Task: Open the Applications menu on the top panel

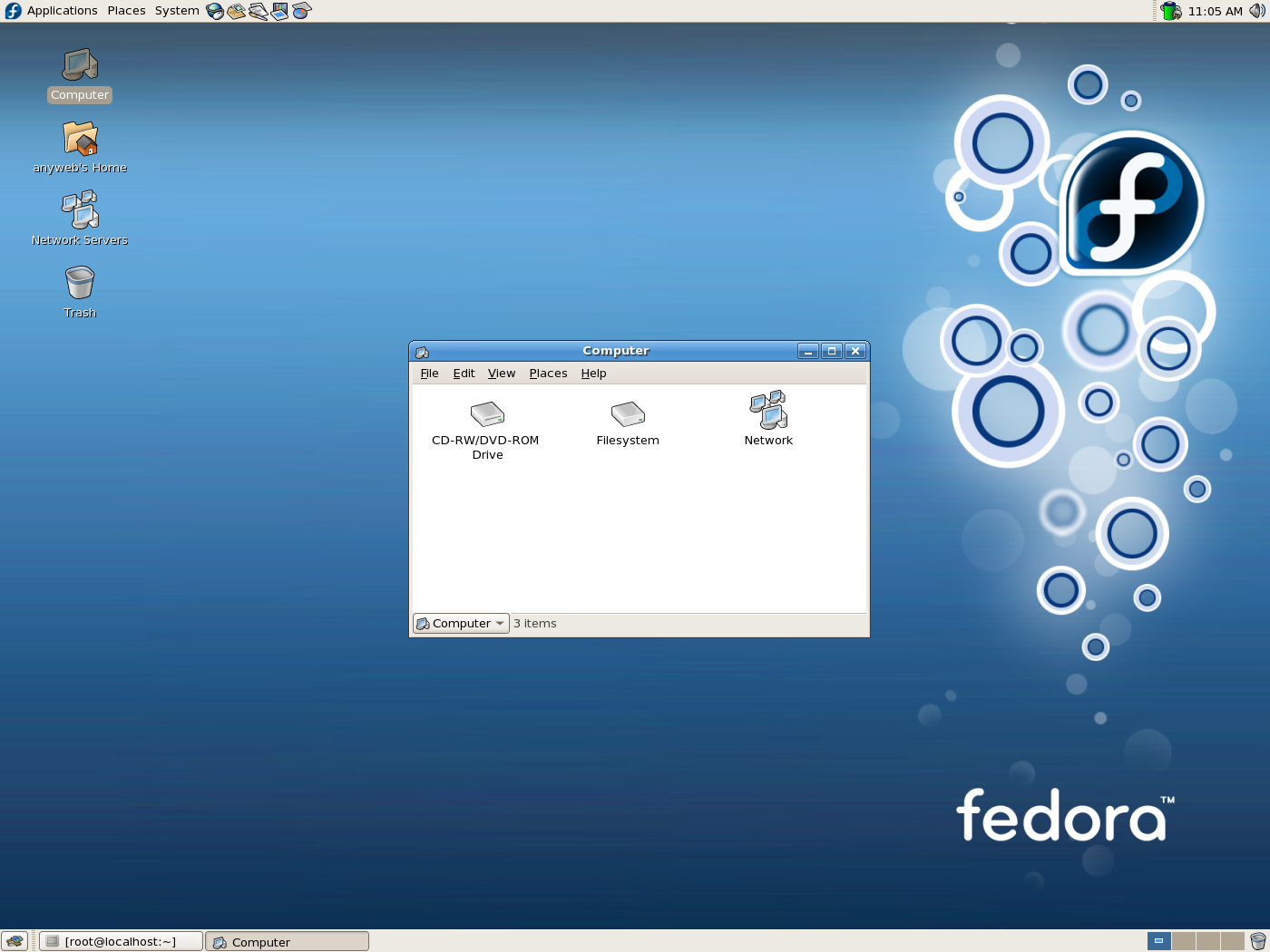Action: pos(62,11)
